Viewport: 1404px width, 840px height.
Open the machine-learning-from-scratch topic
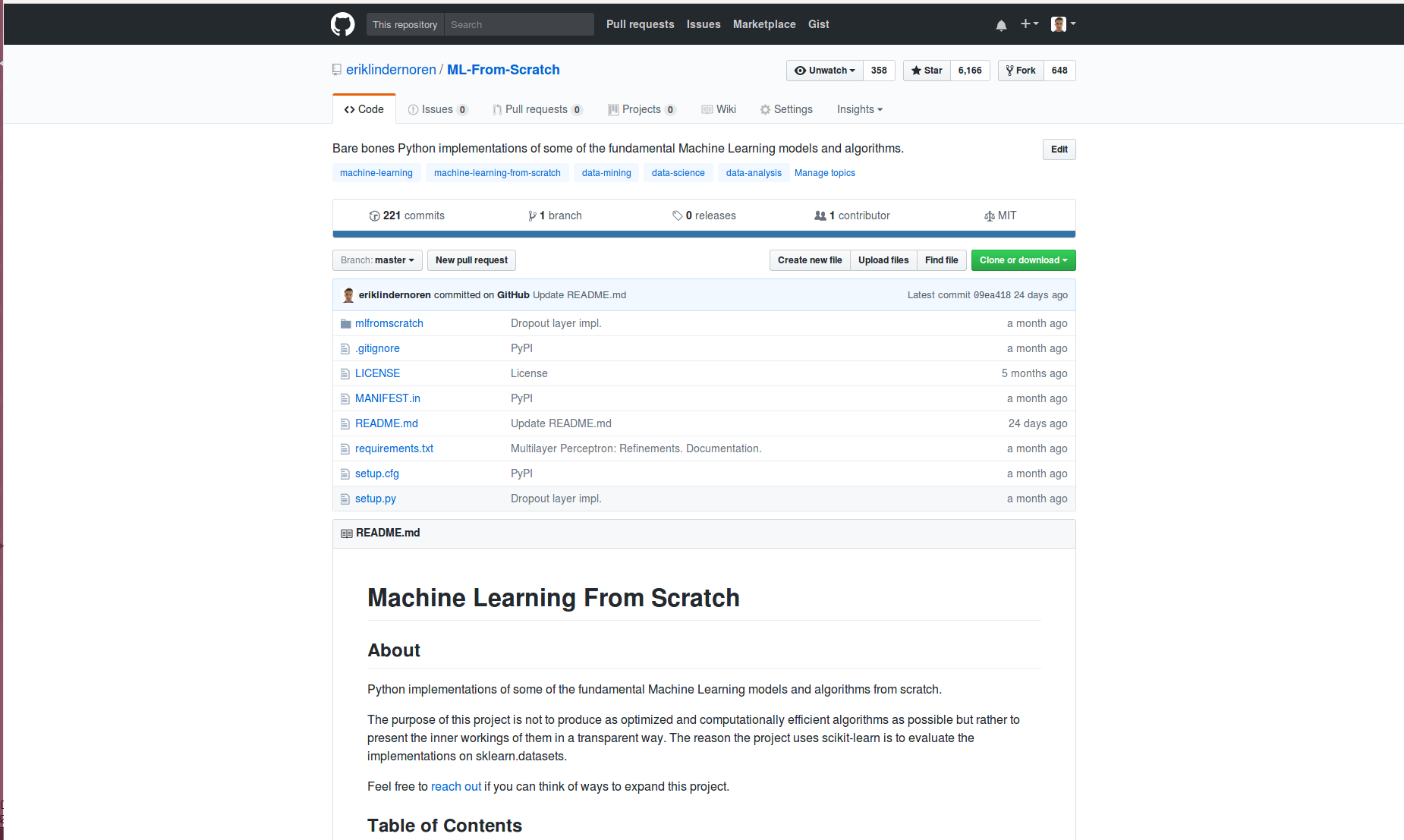coord(497,173)
